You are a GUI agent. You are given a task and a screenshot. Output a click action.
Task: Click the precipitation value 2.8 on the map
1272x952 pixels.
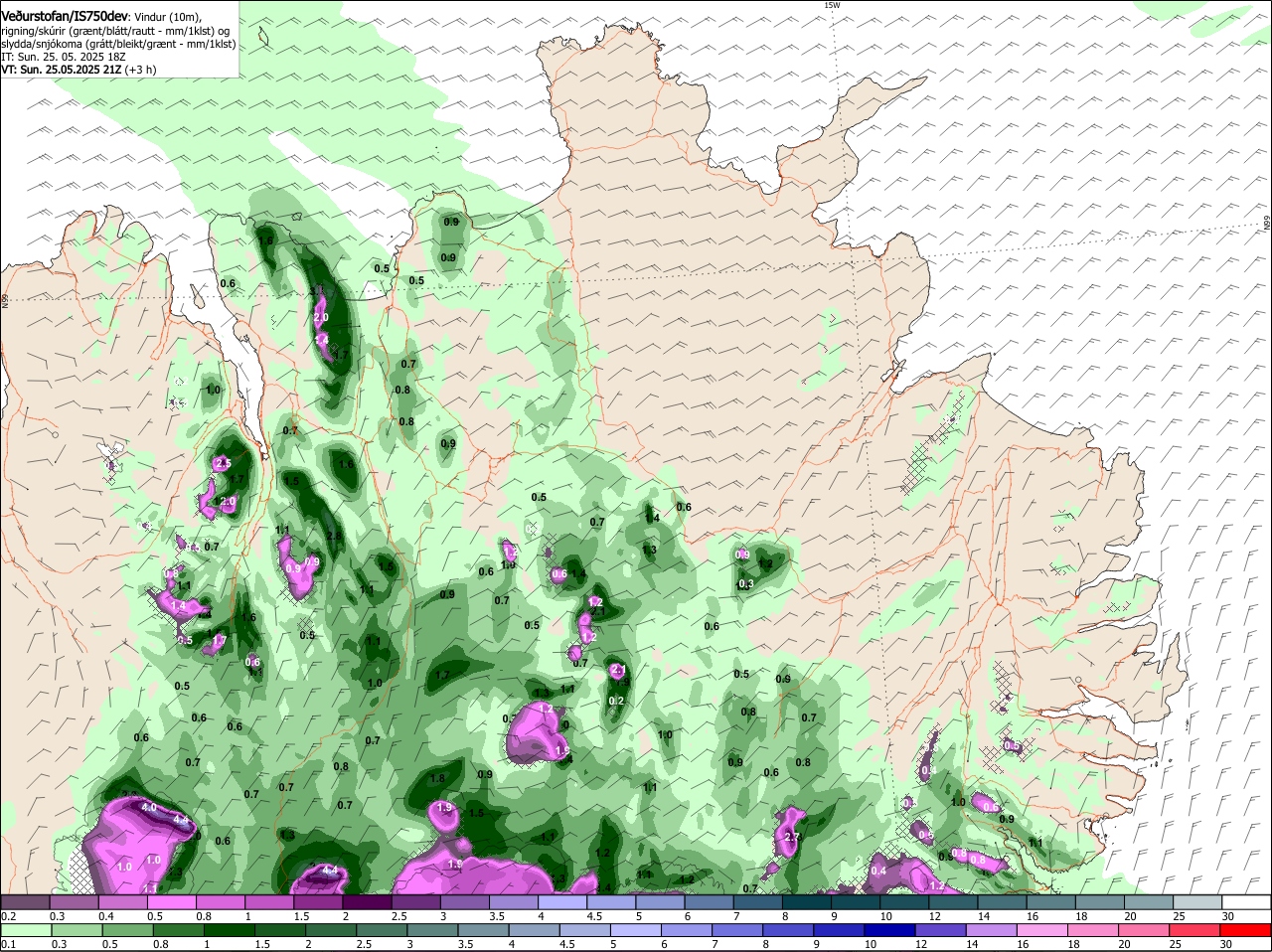(x=334, y=536)
